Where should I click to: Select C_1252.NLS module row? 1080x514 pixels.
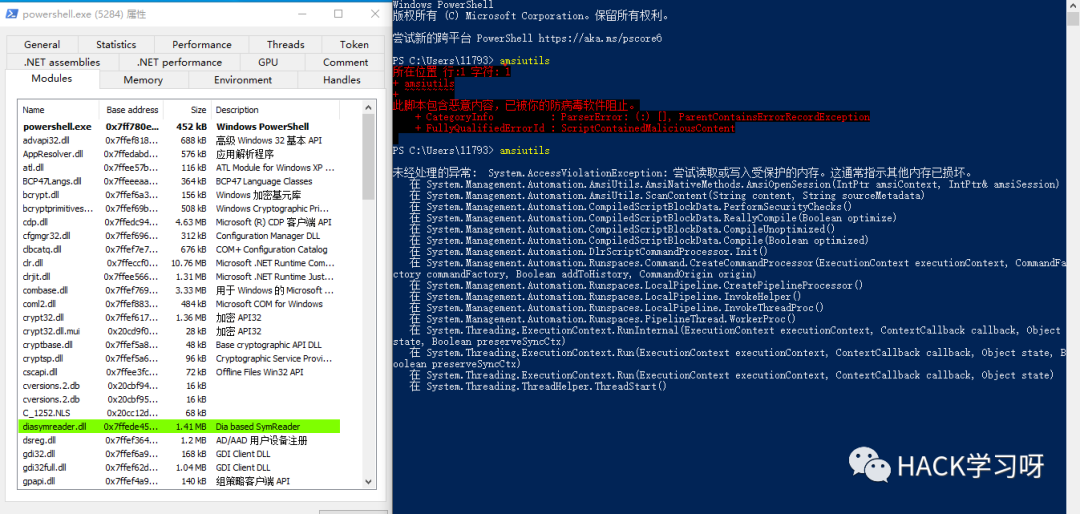pos(179,413)
